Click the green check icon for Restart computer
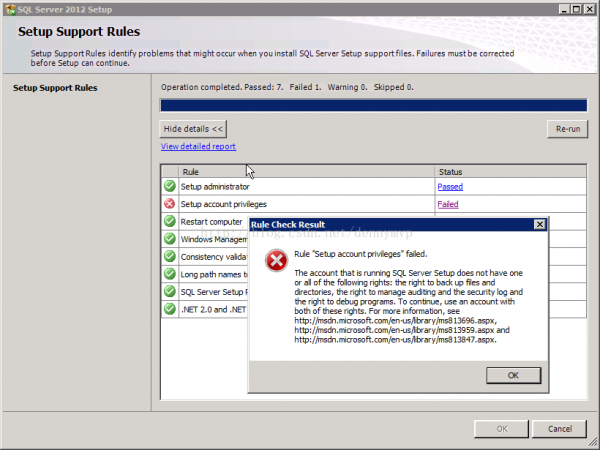The image size is (600, 450). (170, 221)
